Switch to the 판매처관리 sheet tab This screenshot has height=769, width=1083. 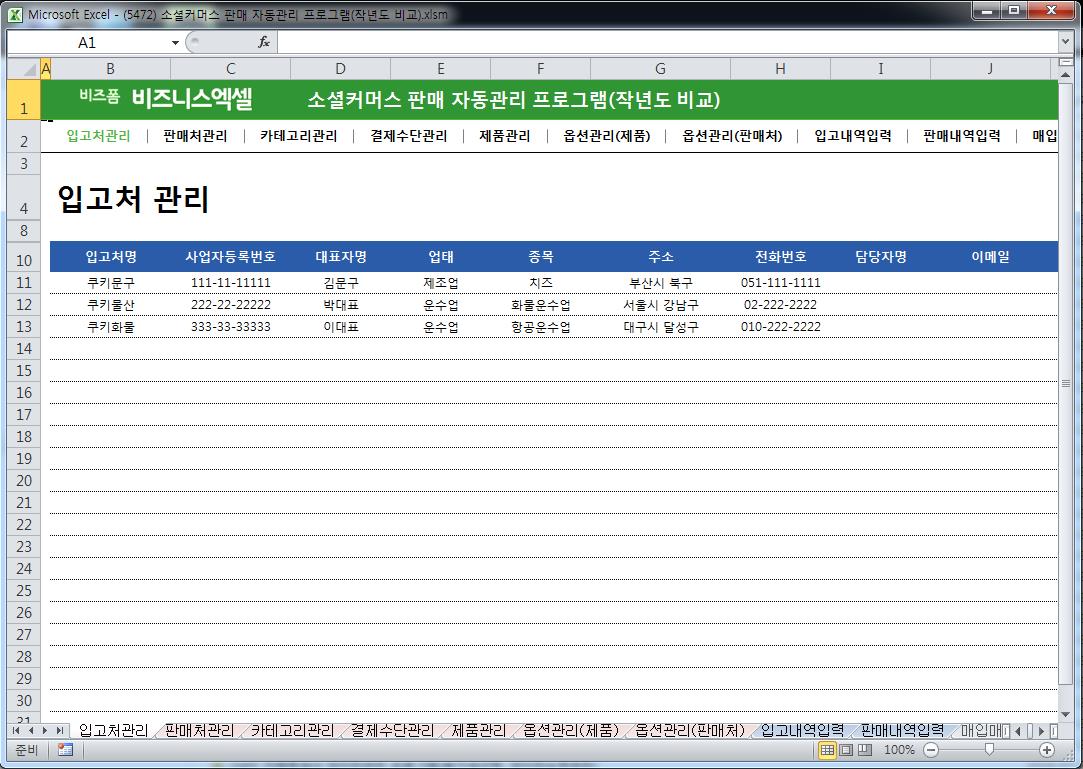(x=200, y=730)
